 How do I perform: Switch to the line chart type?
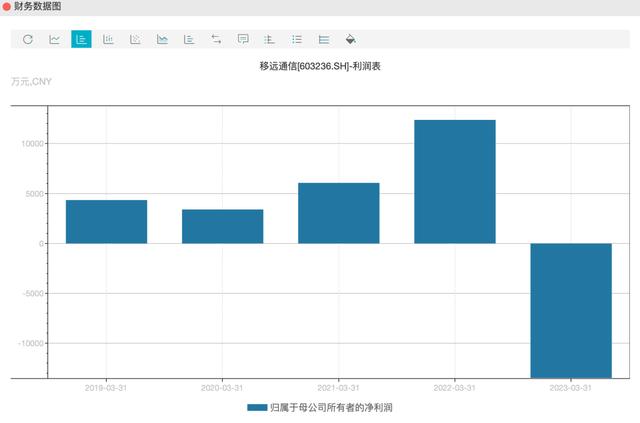pos(55,39)
